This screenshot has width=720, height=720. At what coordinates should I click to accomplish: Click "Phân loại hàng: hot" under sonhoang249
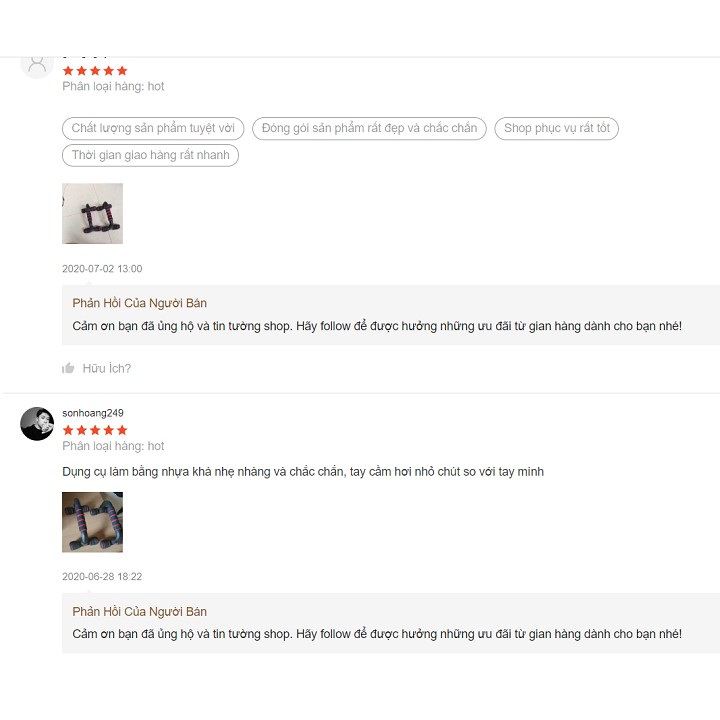113,446
